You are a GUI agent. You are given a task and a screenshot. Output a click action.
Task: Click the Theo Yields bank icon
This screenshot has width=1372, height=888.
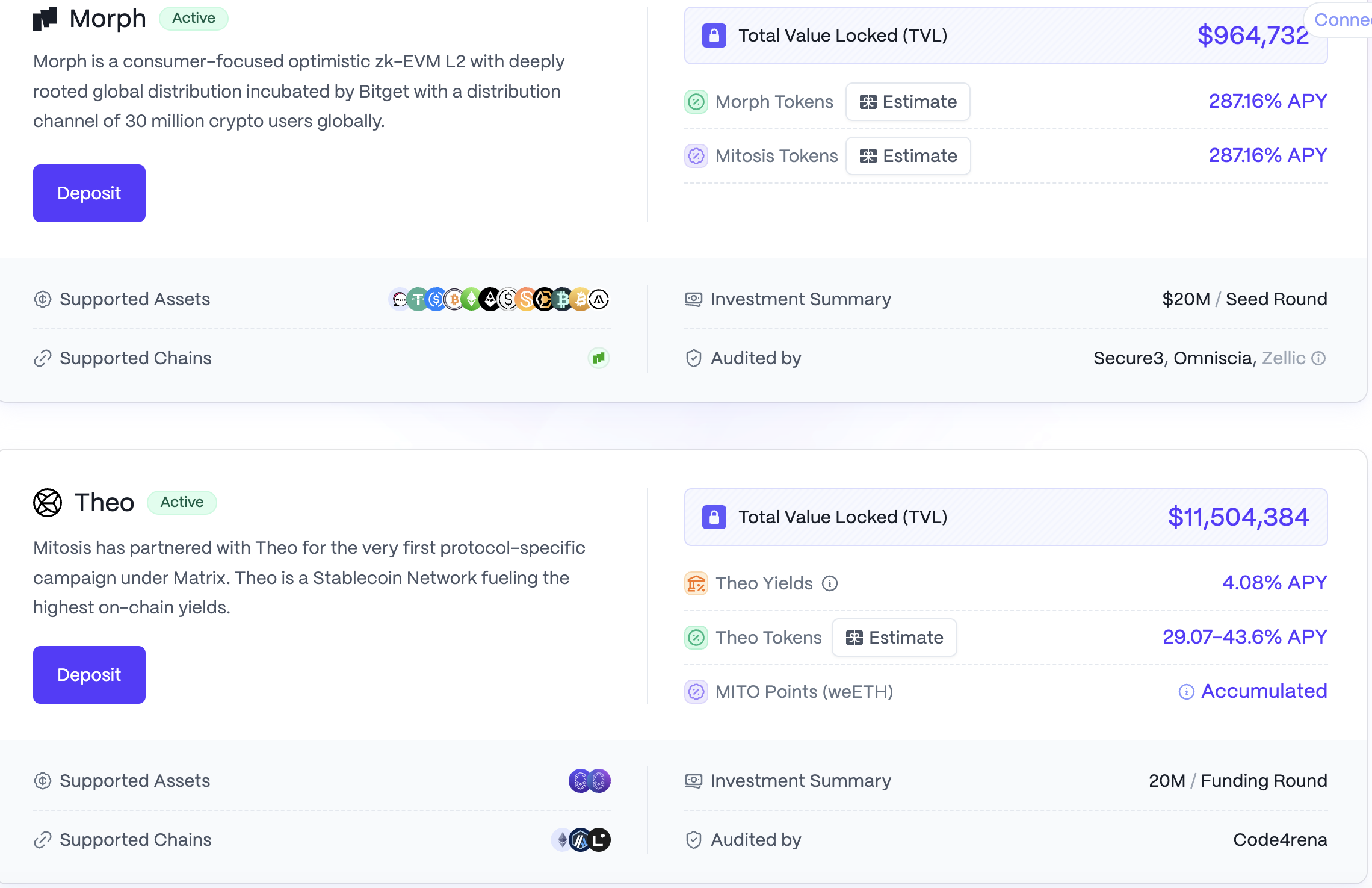(696, 583)
